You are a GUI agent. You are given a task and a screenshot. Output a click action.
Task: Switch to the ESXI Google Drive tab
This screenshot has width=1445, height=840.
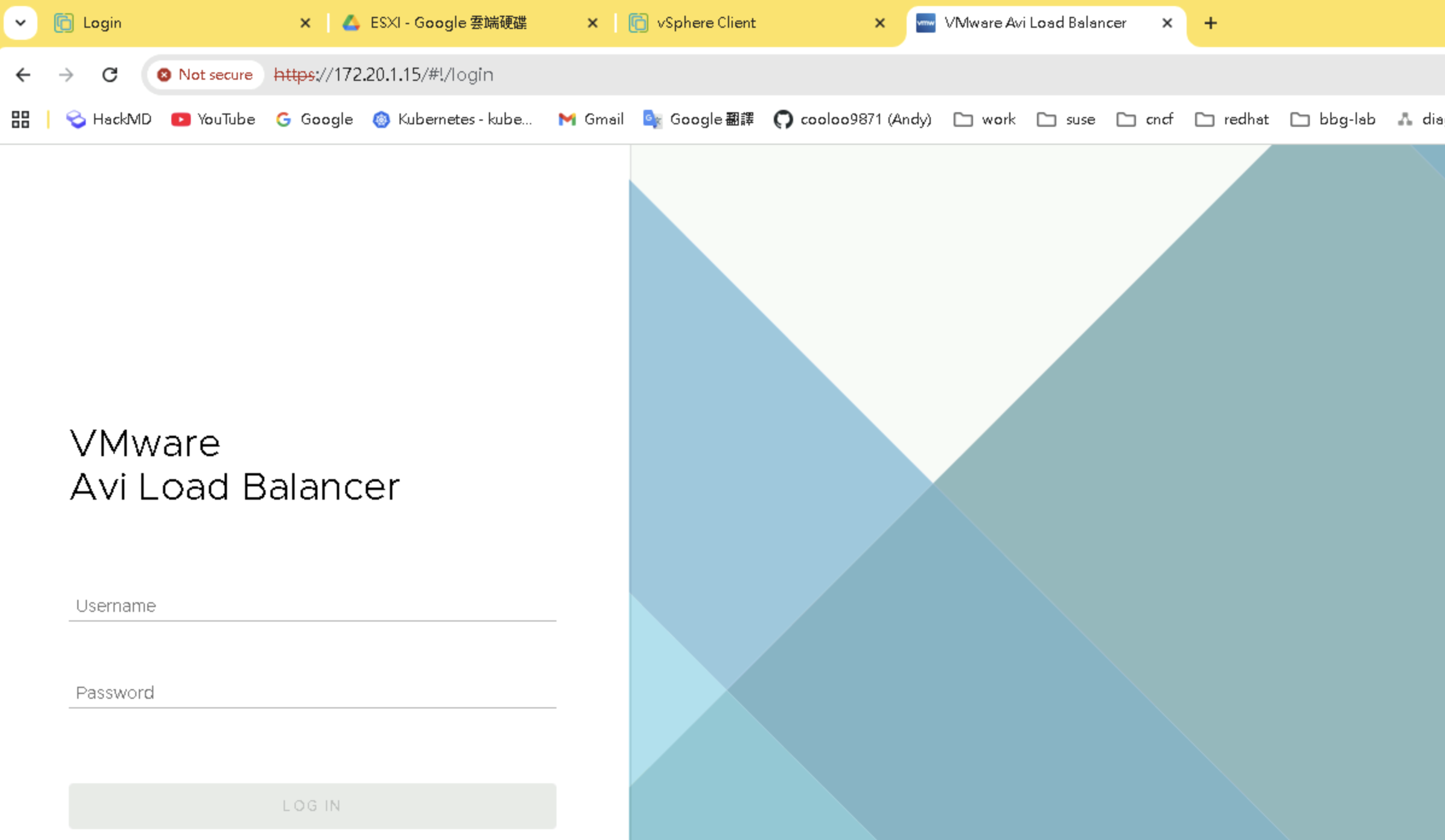click(x=471, y=23)
